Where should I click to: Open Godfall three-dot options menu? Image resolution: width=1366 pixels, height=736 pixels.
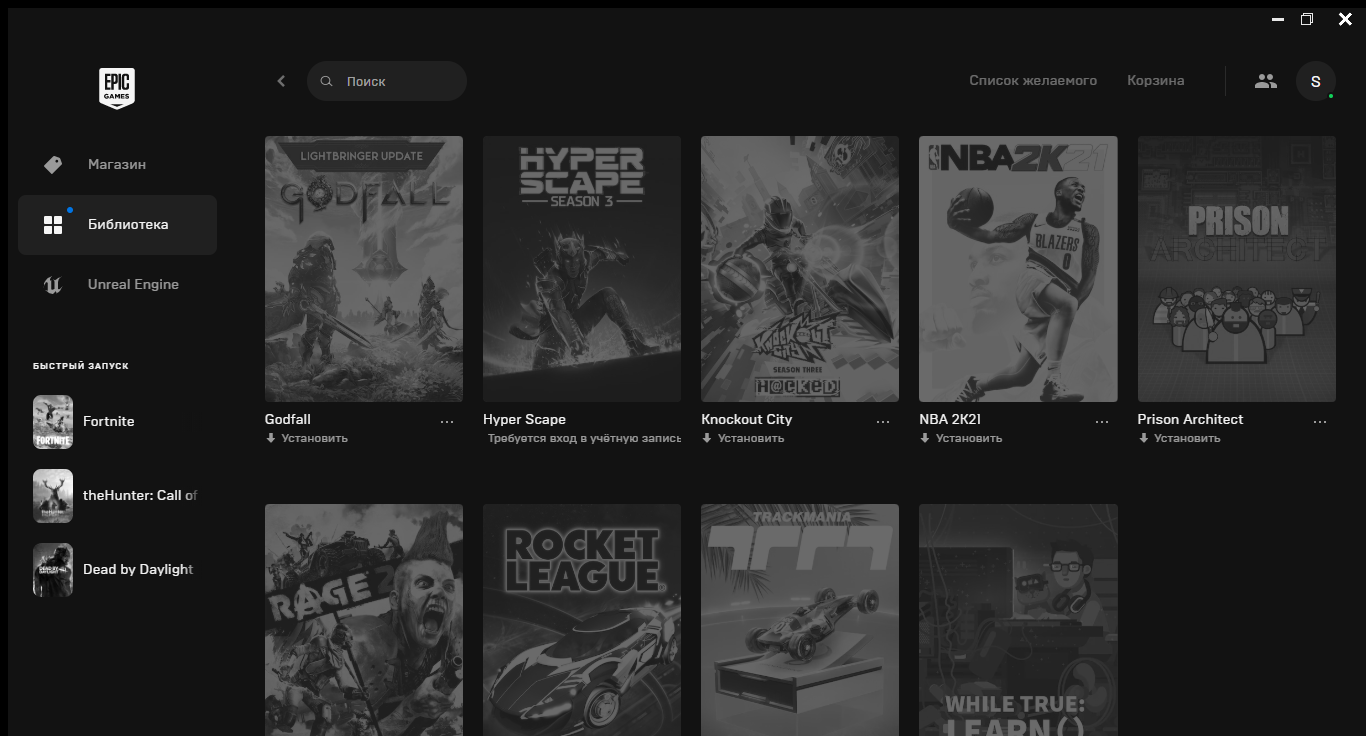(x=447, y=422)
